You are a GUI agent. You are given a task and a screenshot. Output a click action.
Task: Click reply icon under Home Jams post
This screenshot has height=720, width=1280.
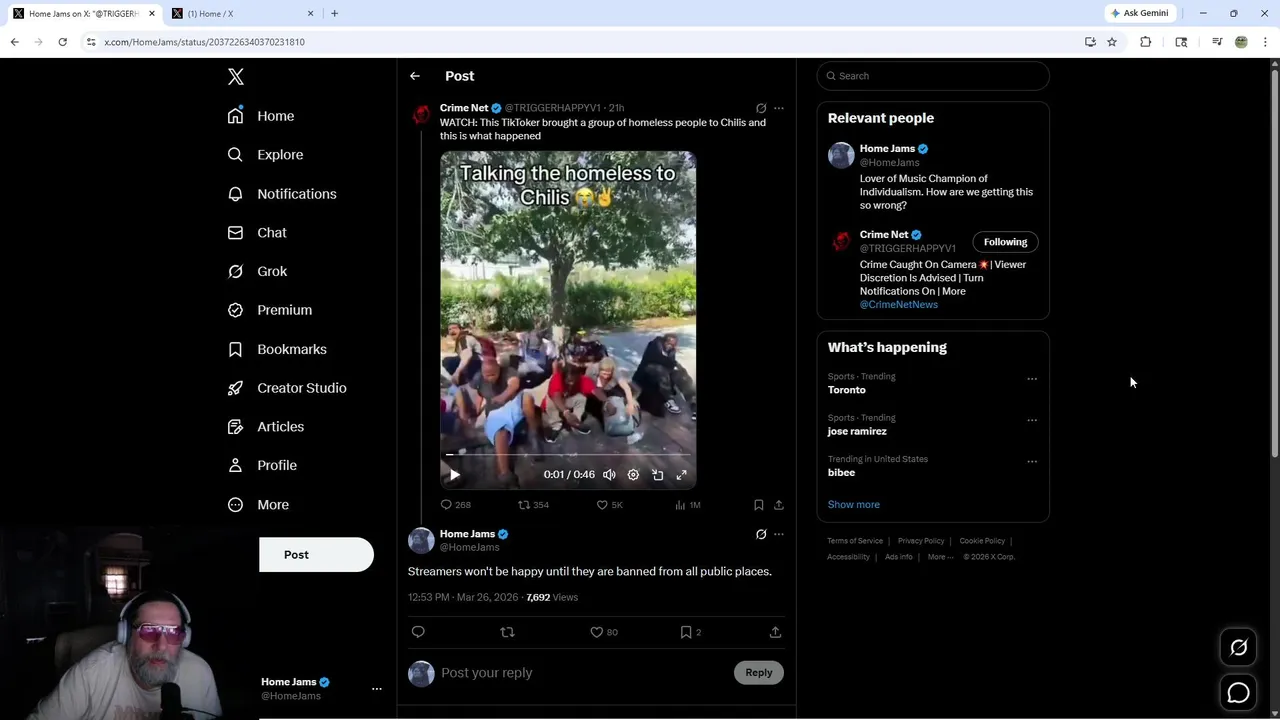click(x=418, y=632)
